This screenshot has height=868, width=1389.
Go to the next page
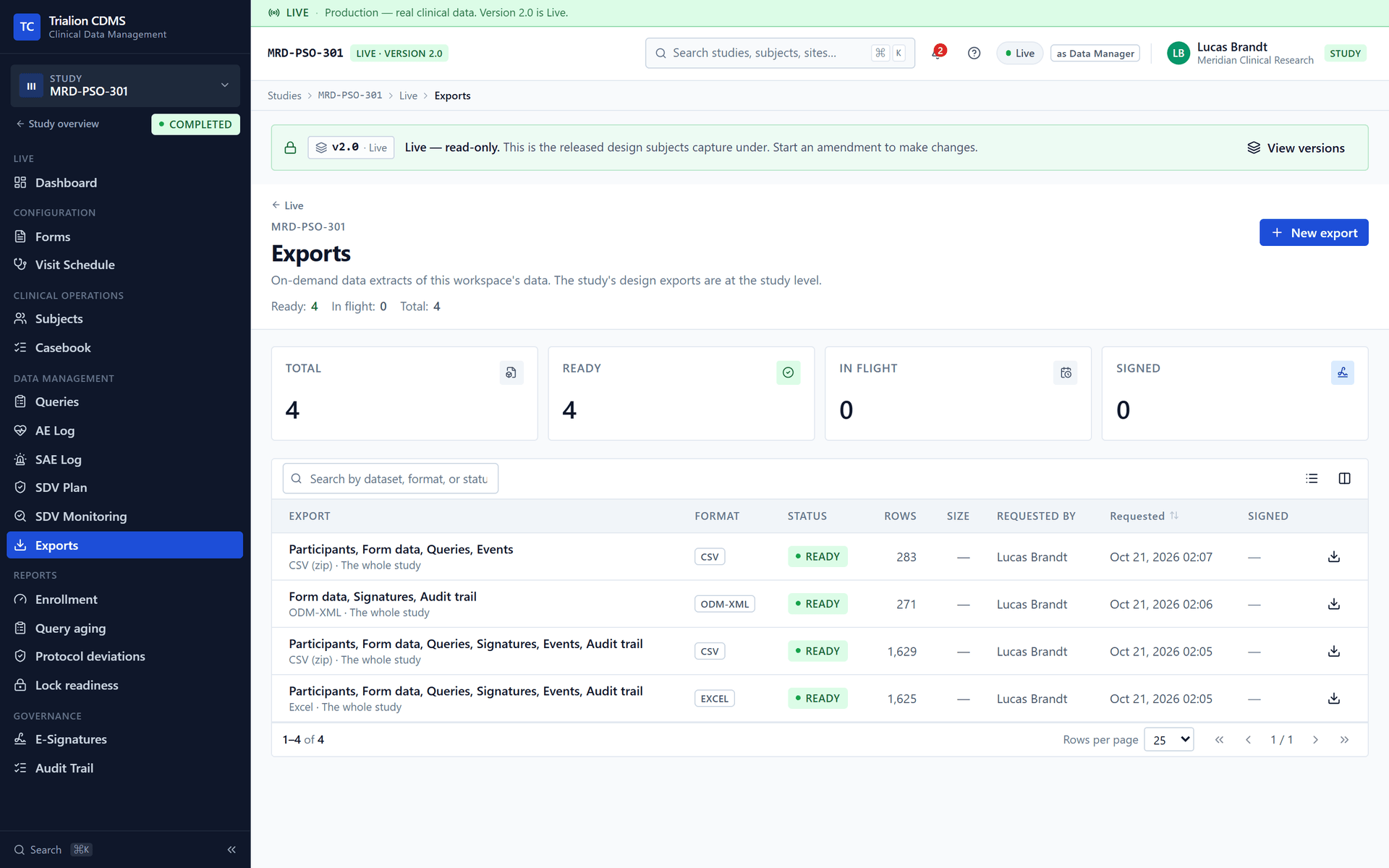(1315, 739)
